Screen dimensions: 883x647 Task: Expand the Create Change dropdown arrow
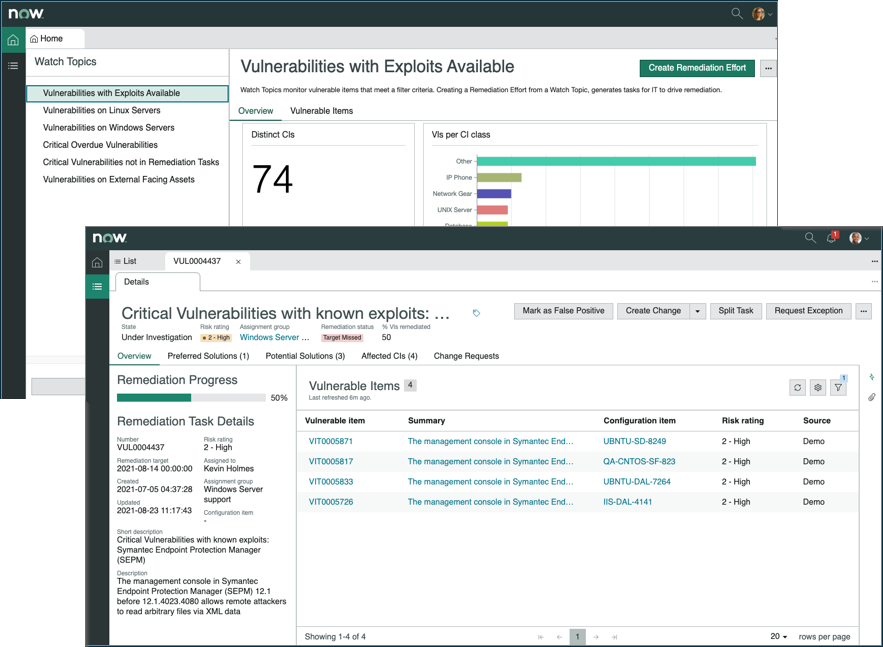coord(697,311)
